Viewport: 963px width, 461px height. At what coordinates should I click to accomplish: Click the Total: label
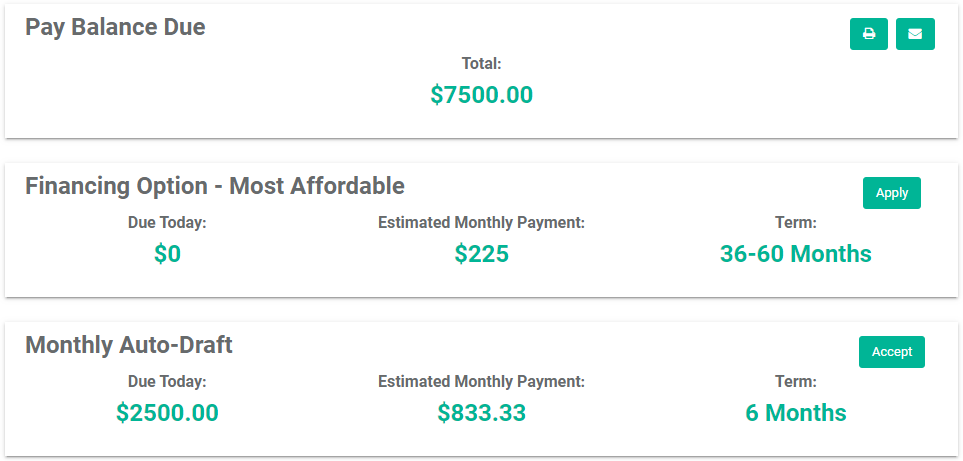pyautogui.click(x=482, y=63)
